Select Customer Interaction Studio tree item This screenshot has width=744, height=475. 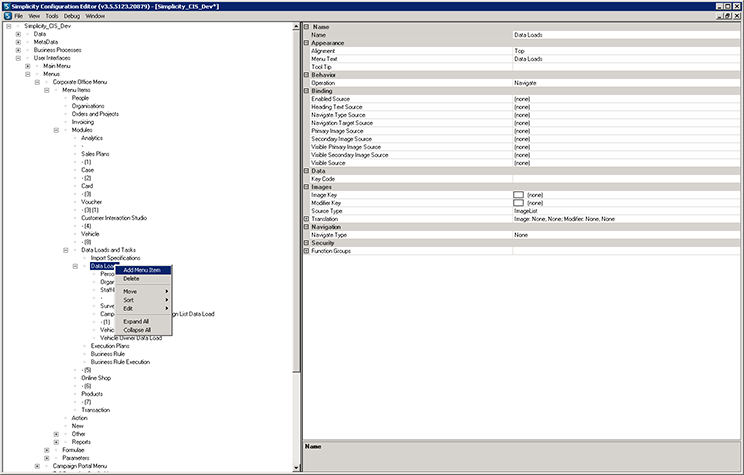pos(114,218)
